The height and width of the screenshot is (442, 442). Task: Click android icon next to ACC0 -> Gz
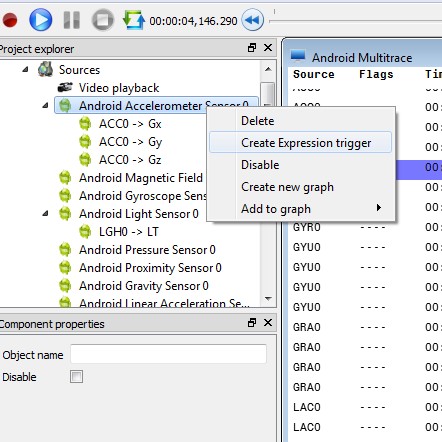pos(85,160)
